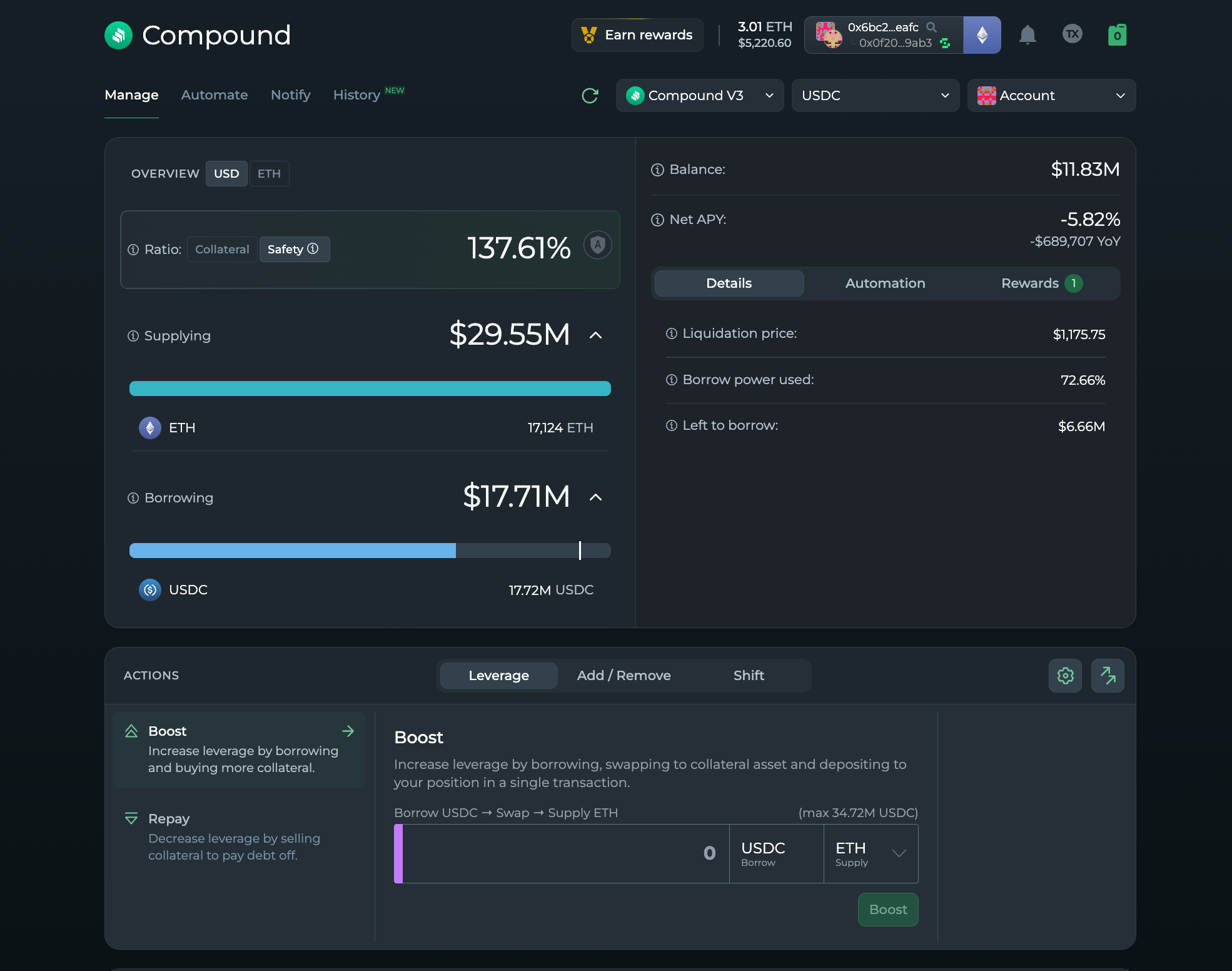The image size is (1232, 971).
Task: Collapse the Borrowing section chevron
Action: coord(596,497)
